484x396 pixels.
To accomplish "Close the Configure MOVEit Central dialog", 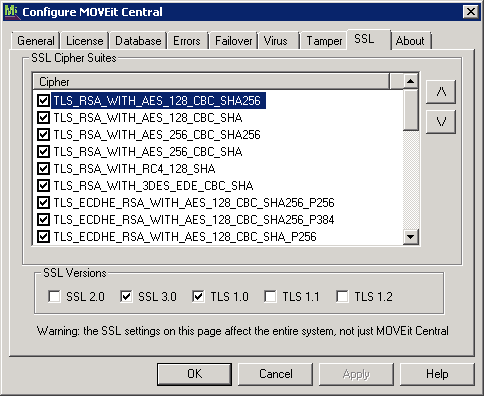I will tap(471, 12).
